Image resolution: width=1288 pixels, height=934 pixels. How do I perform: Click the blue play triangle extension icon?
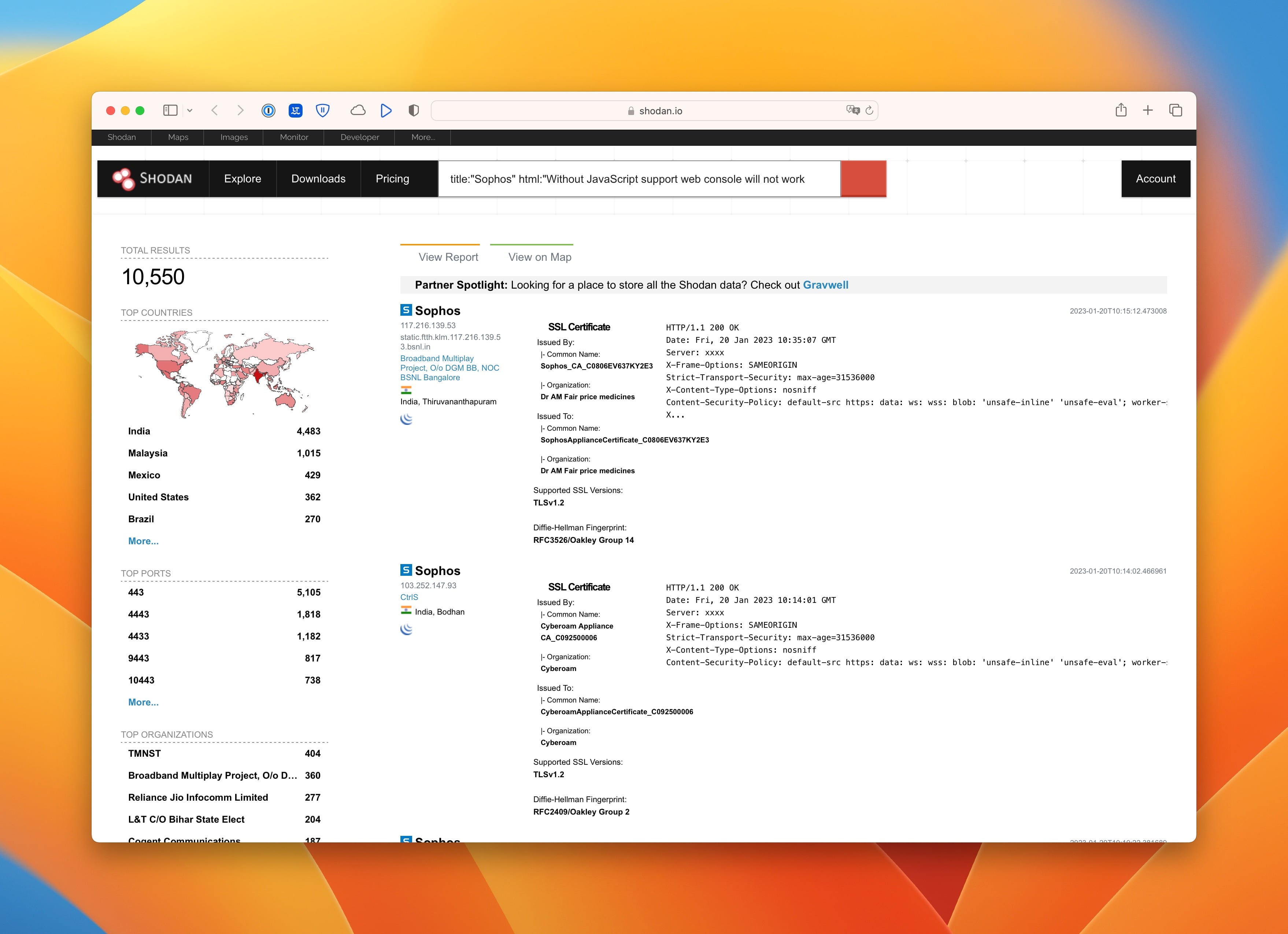coord(386,111)
